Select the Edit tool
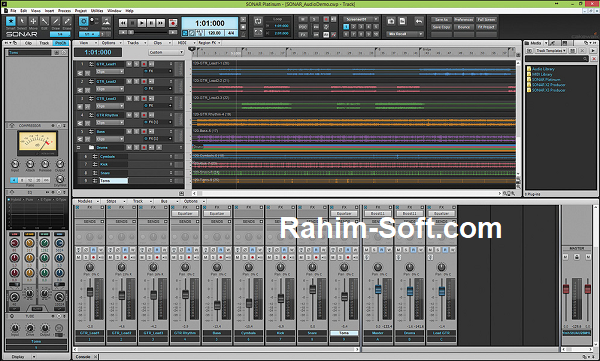This screenshot has height=361, width=600. click(x=44, y=21)
